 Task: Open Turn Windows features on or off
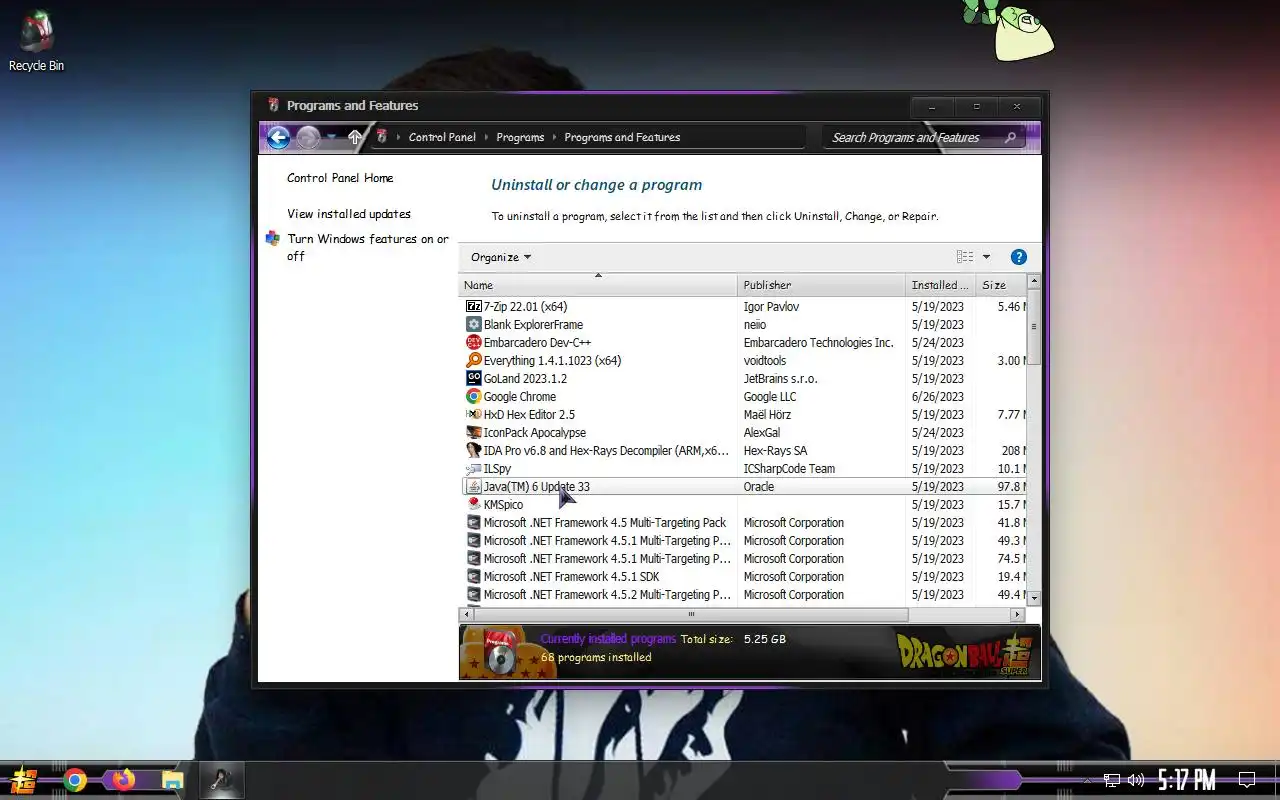[x=368, y=247]
